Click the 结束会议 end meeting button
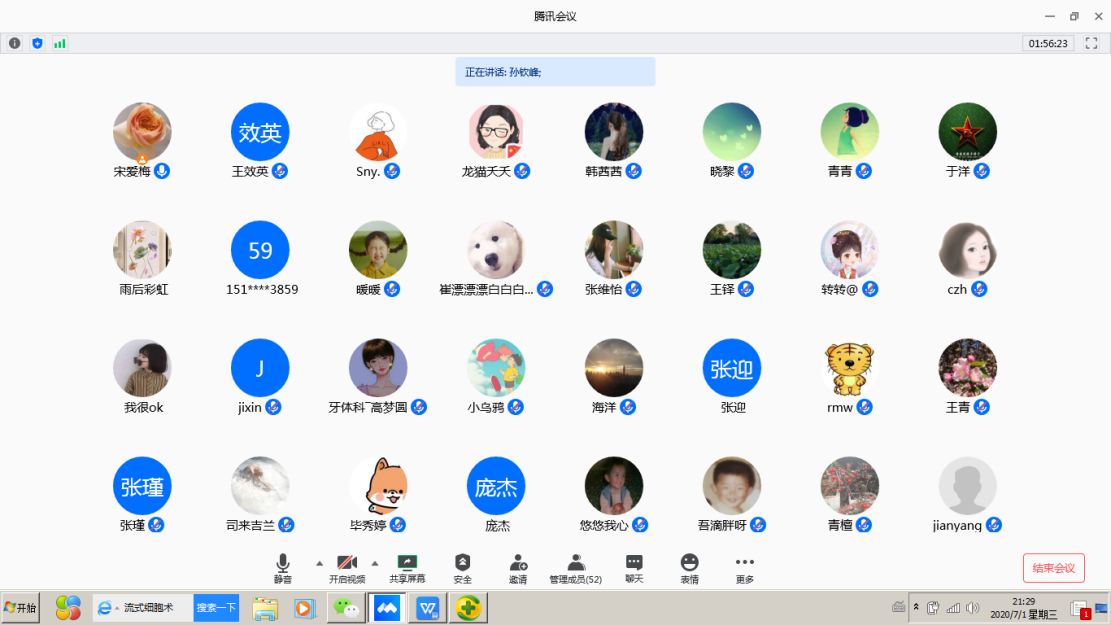 coord(1054,568)
